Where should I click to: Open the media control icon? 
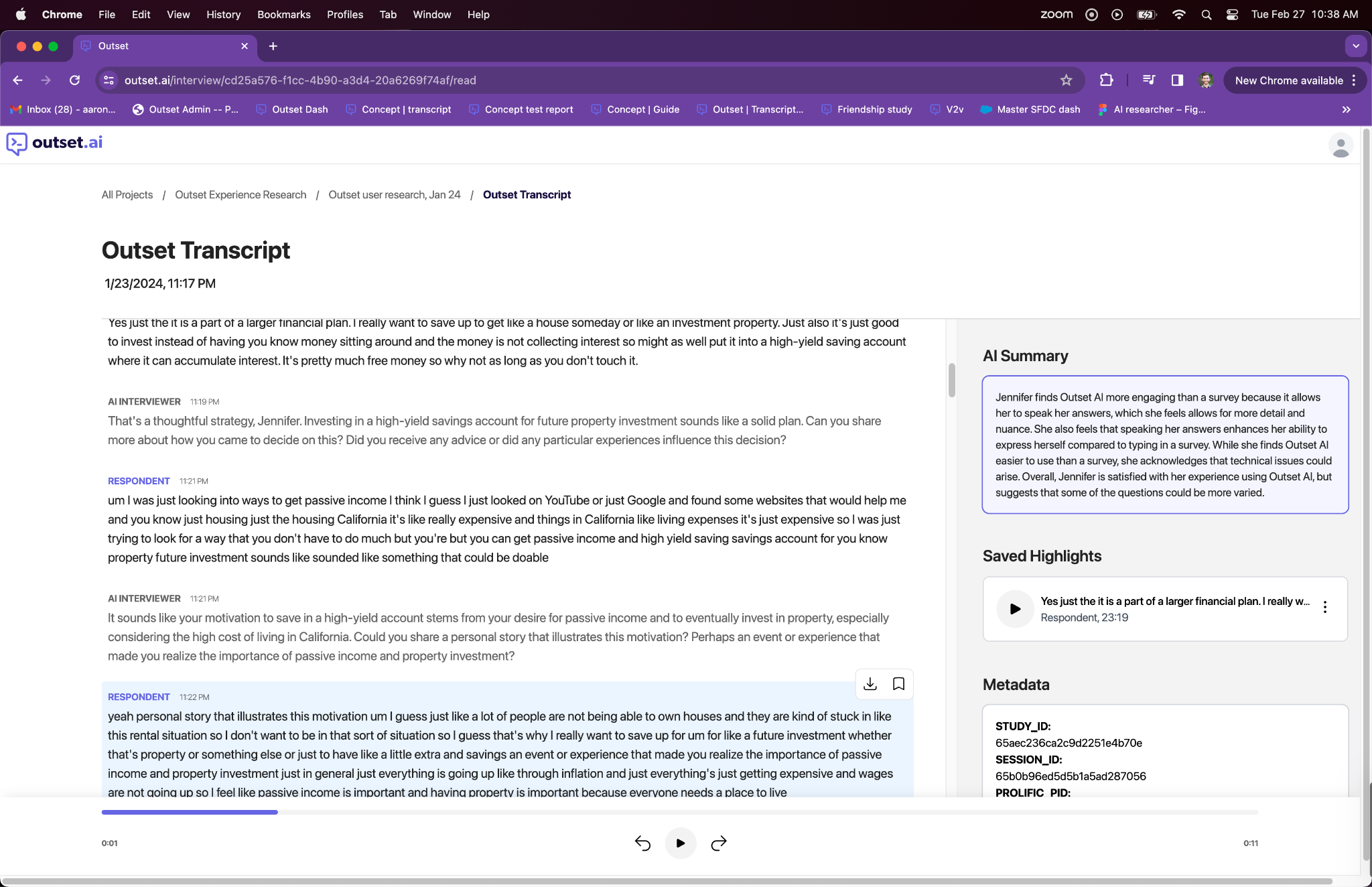pyautogui.click(x=1149, y=80)
